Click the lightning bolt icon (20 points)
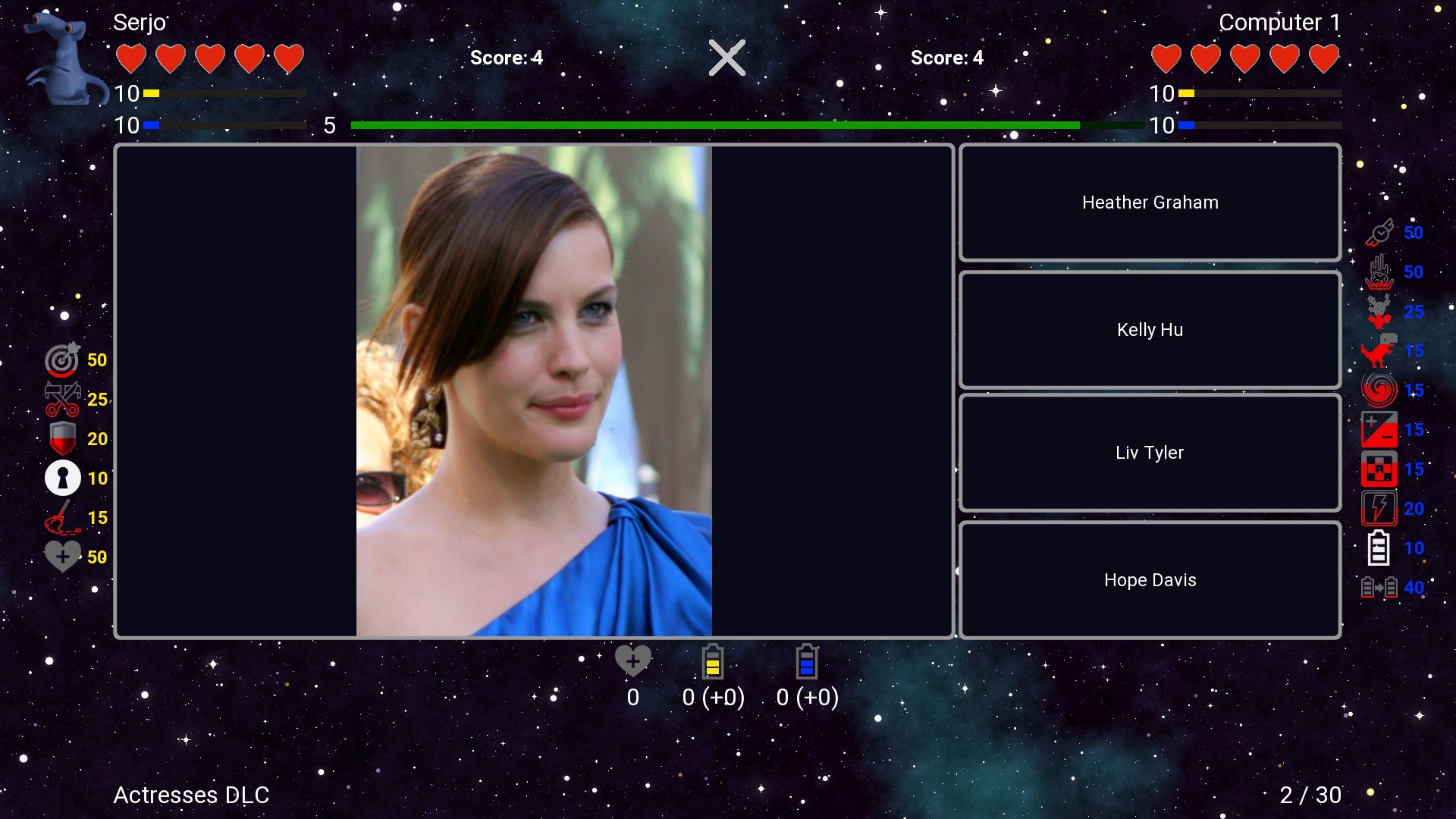 tap(1380, 509)
